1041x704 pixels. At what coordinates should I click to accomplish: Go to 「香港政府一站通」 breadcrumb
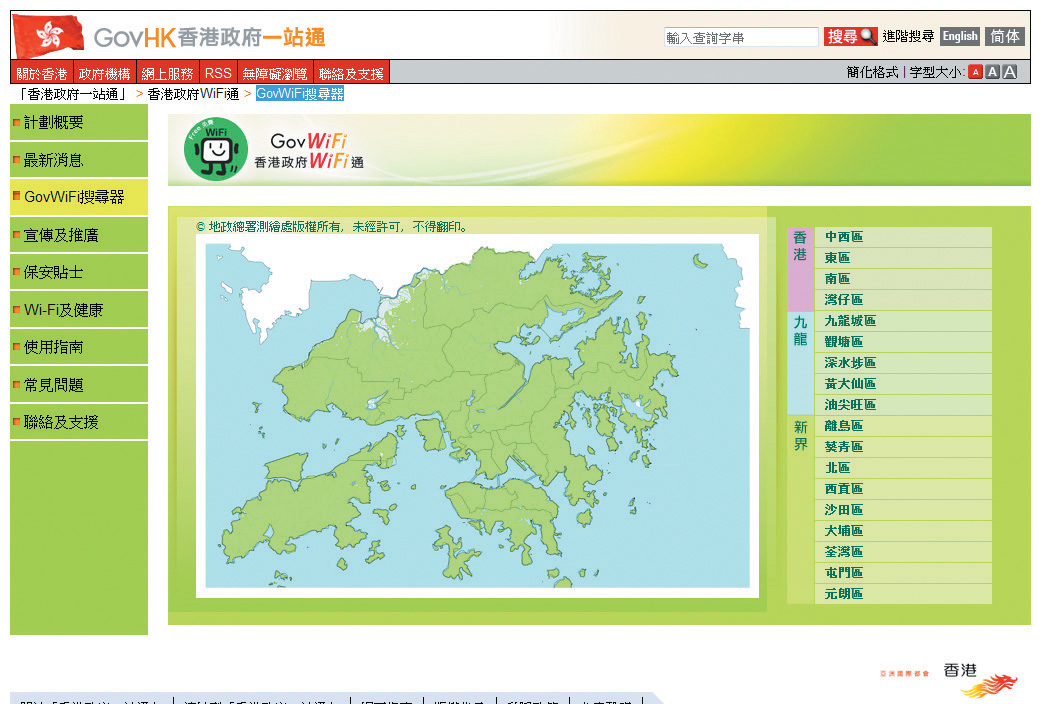(x=73, y=94)
